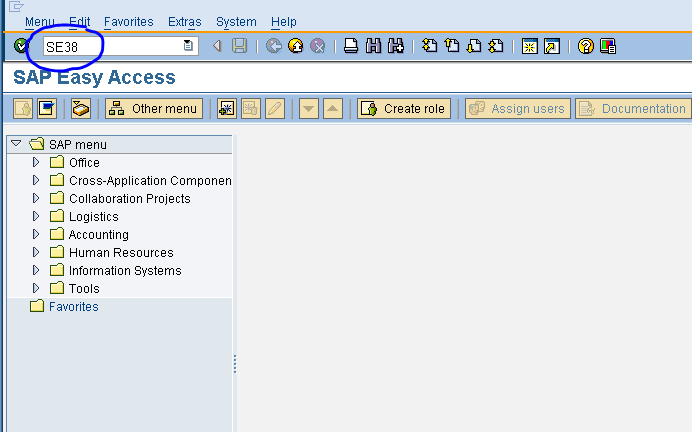Click the red Cancel icon

(318, 45)
